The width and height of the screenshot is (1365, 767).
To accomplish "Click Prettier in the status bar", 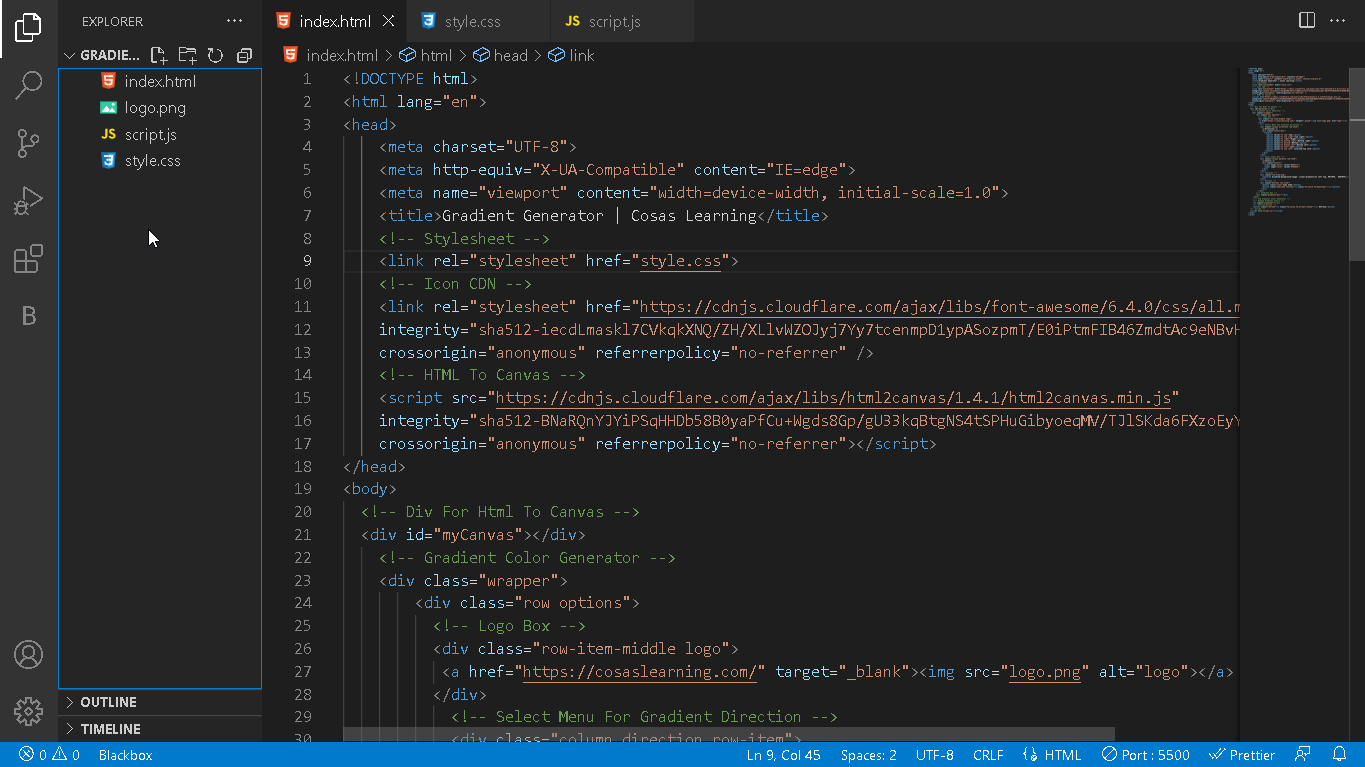I will coord(1242,755).
